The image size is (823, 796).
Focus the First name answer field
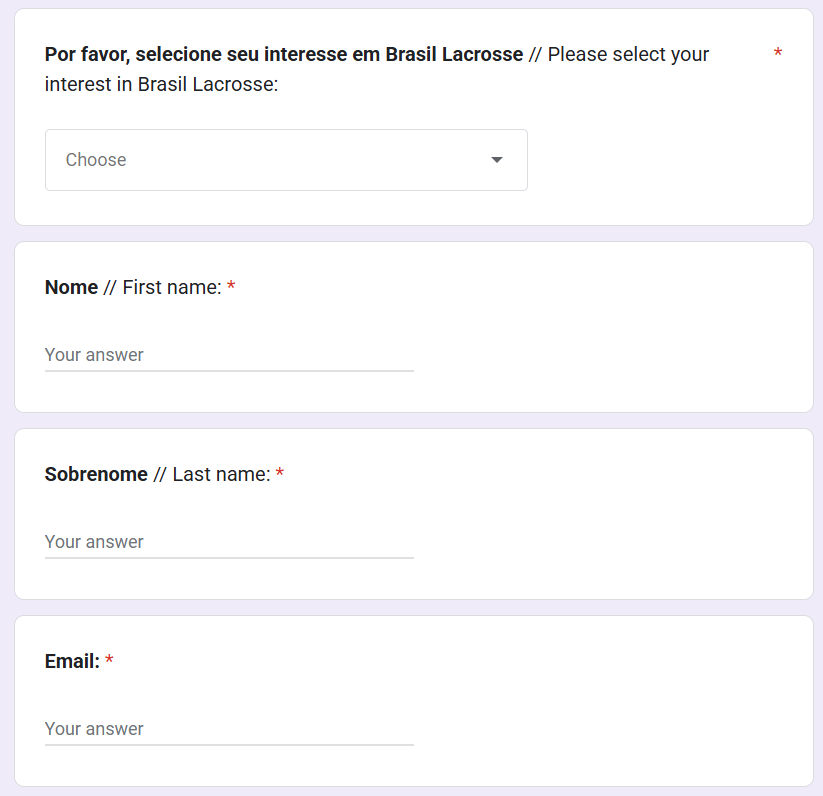pos(229,355)
